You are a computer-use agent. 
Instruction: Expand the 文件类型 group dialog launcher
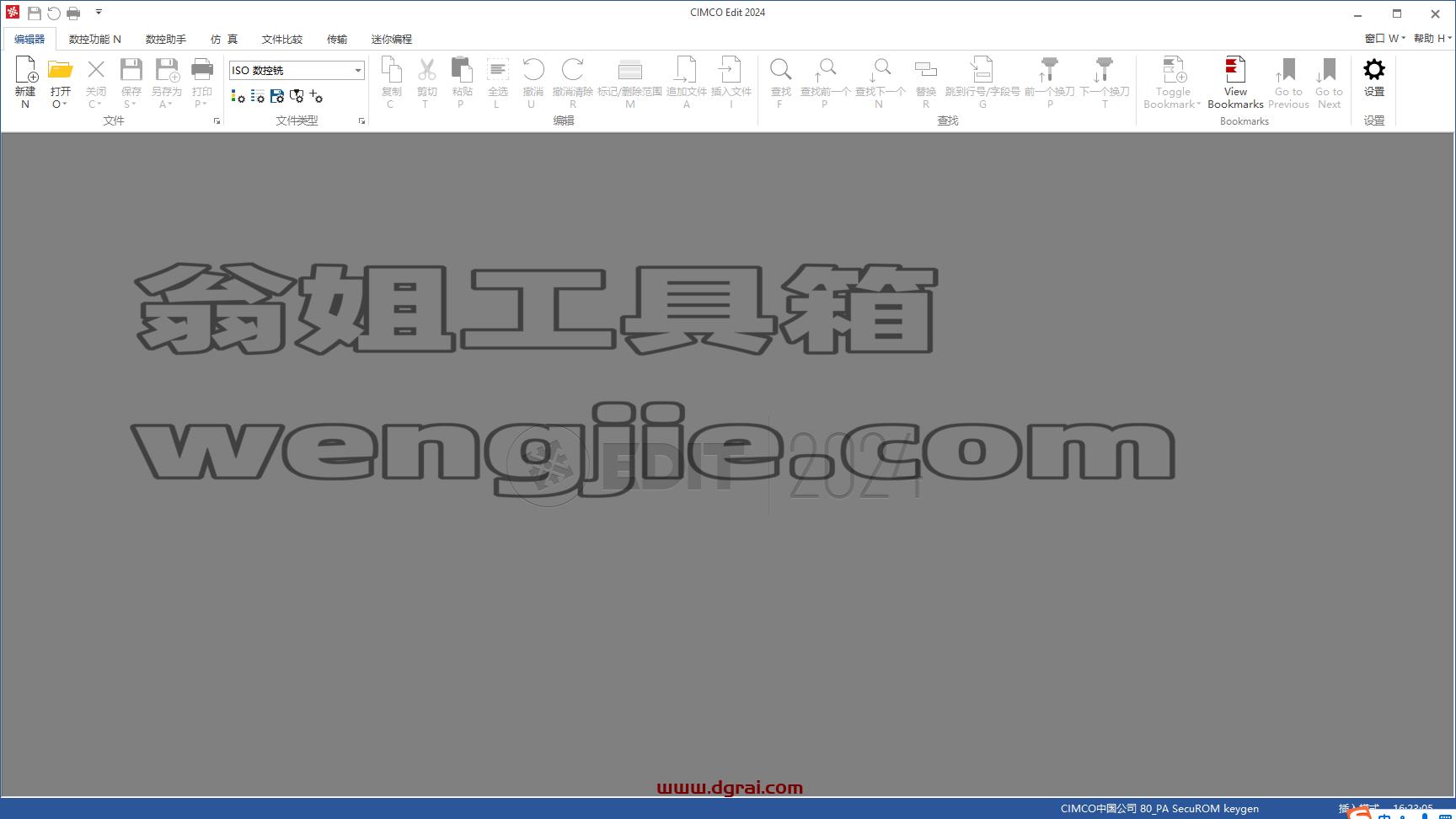coord(361,121)
